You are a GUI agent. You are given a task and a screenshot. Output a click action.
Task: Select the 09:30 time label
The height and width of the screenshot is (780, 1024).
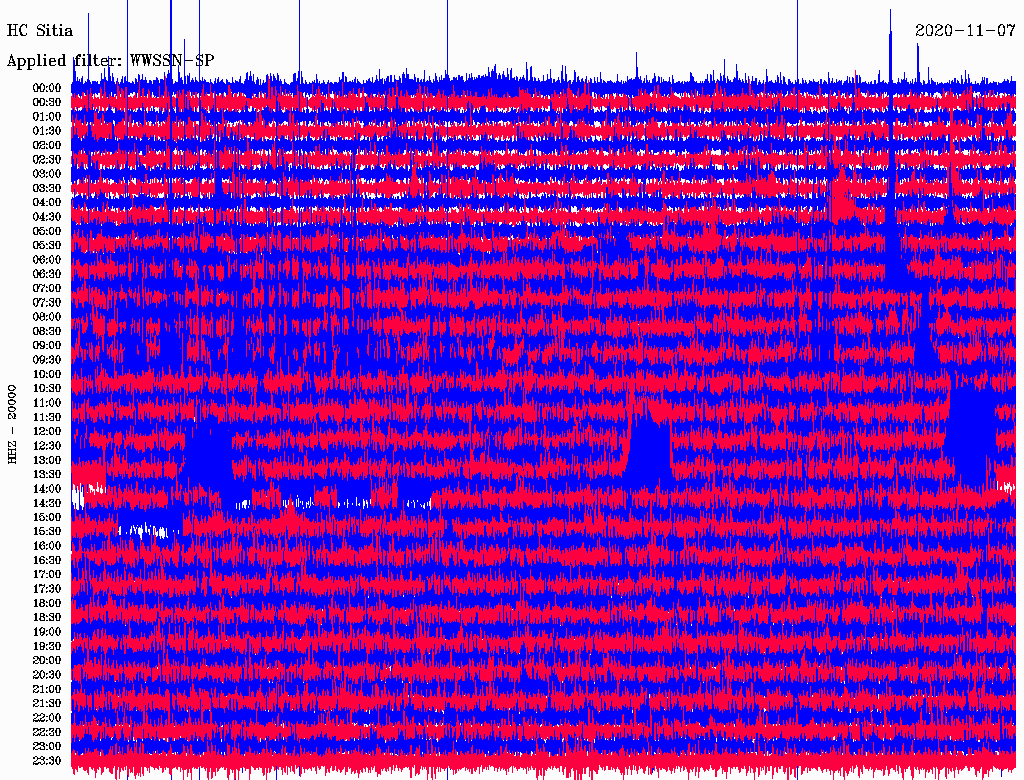[47, 360]
